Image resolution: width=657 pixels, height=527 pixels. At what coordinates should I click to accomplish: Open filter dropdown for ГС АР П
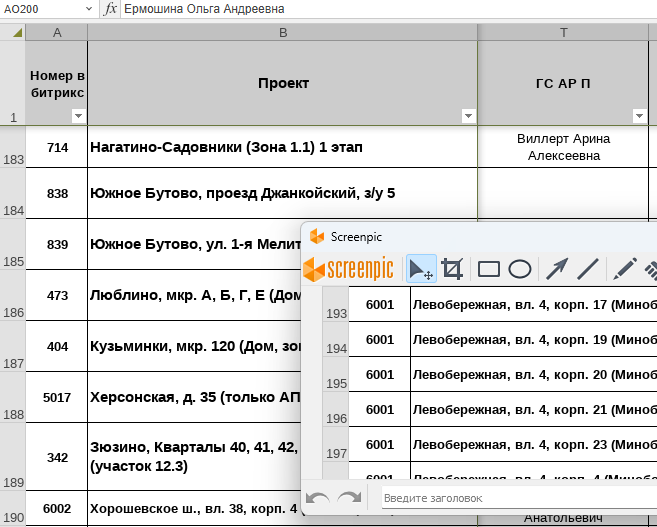(639, 116)
